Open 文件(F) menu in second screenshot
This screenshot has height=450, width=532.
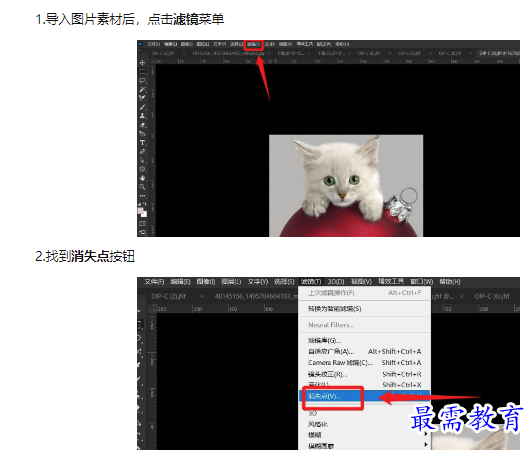coord(154,282)
